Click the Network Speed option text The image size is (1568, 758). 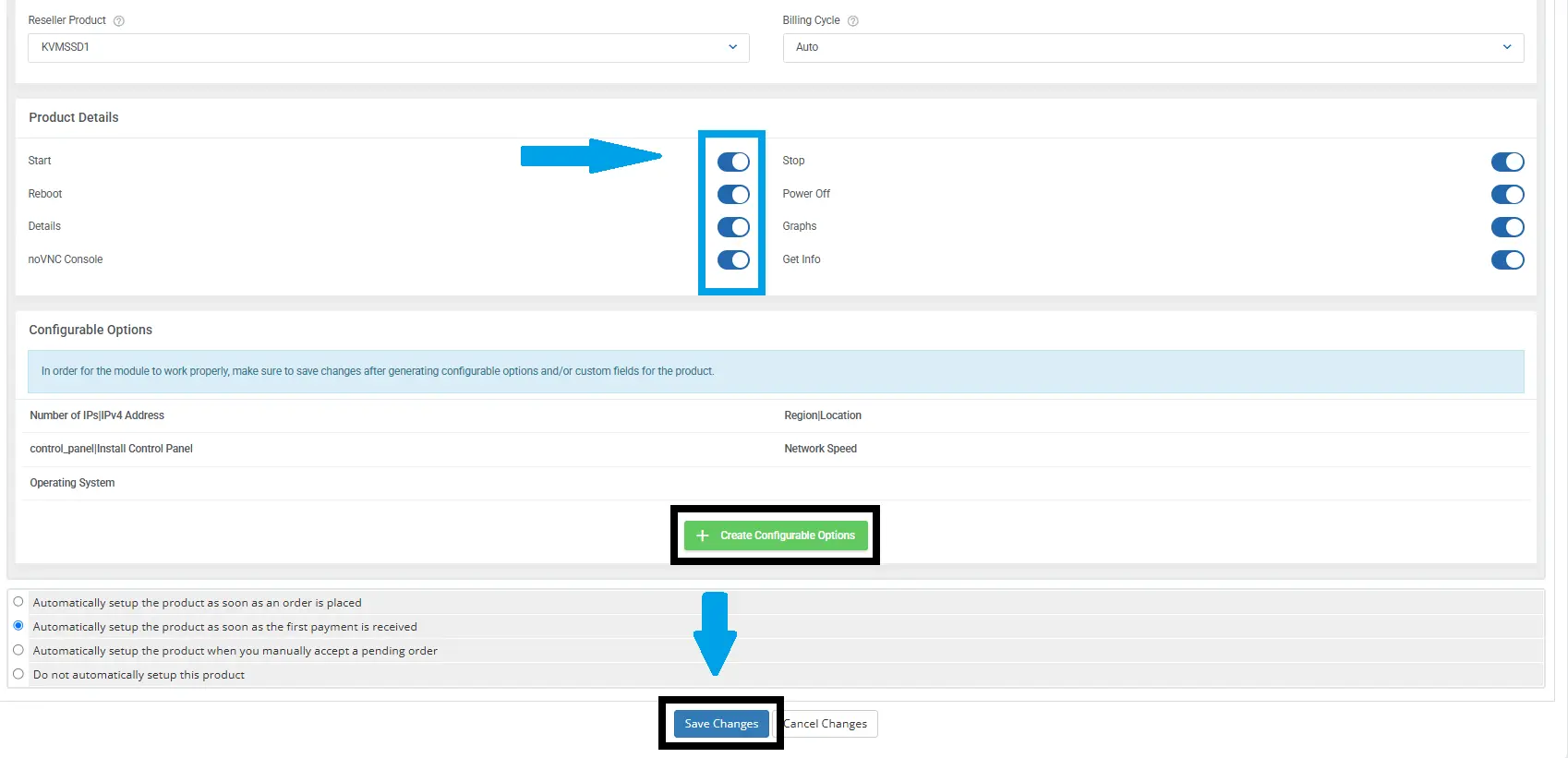(821, 449)
